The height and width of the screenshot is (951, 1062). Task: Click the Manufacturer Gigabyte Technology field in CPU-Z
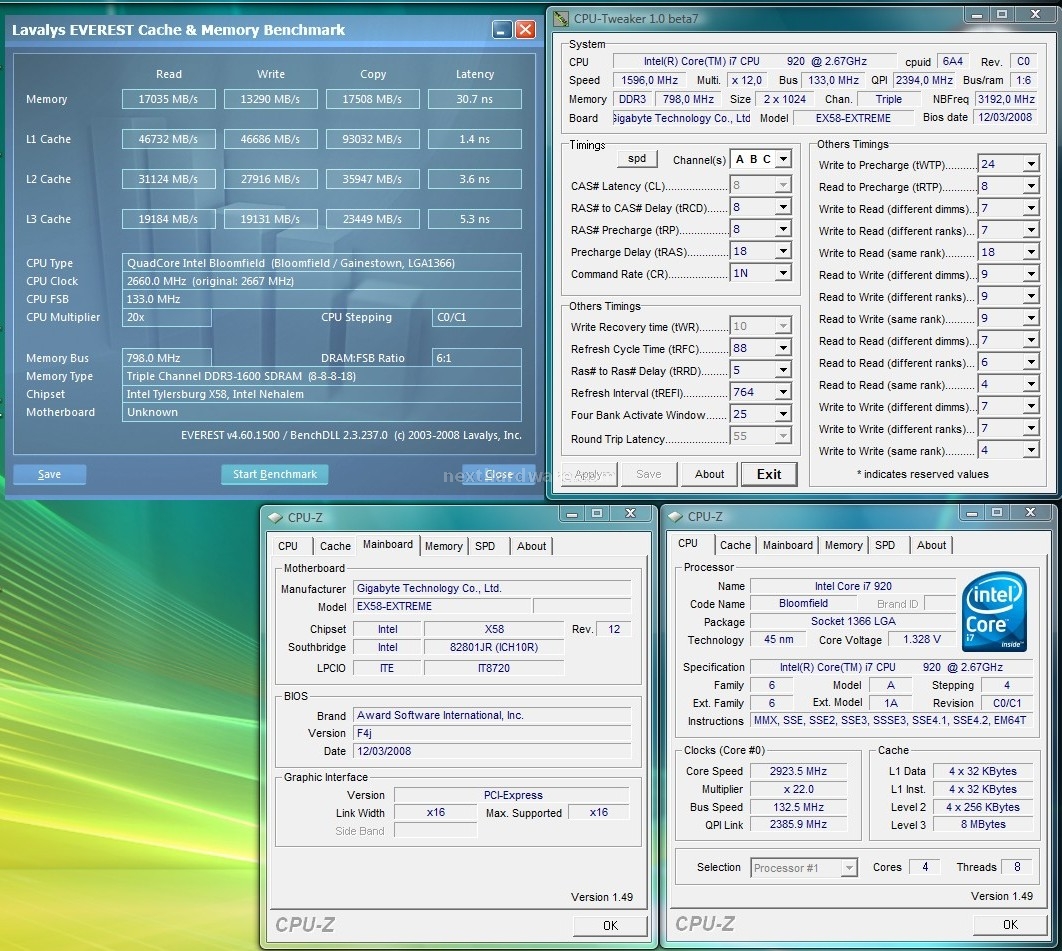(492, 588)
